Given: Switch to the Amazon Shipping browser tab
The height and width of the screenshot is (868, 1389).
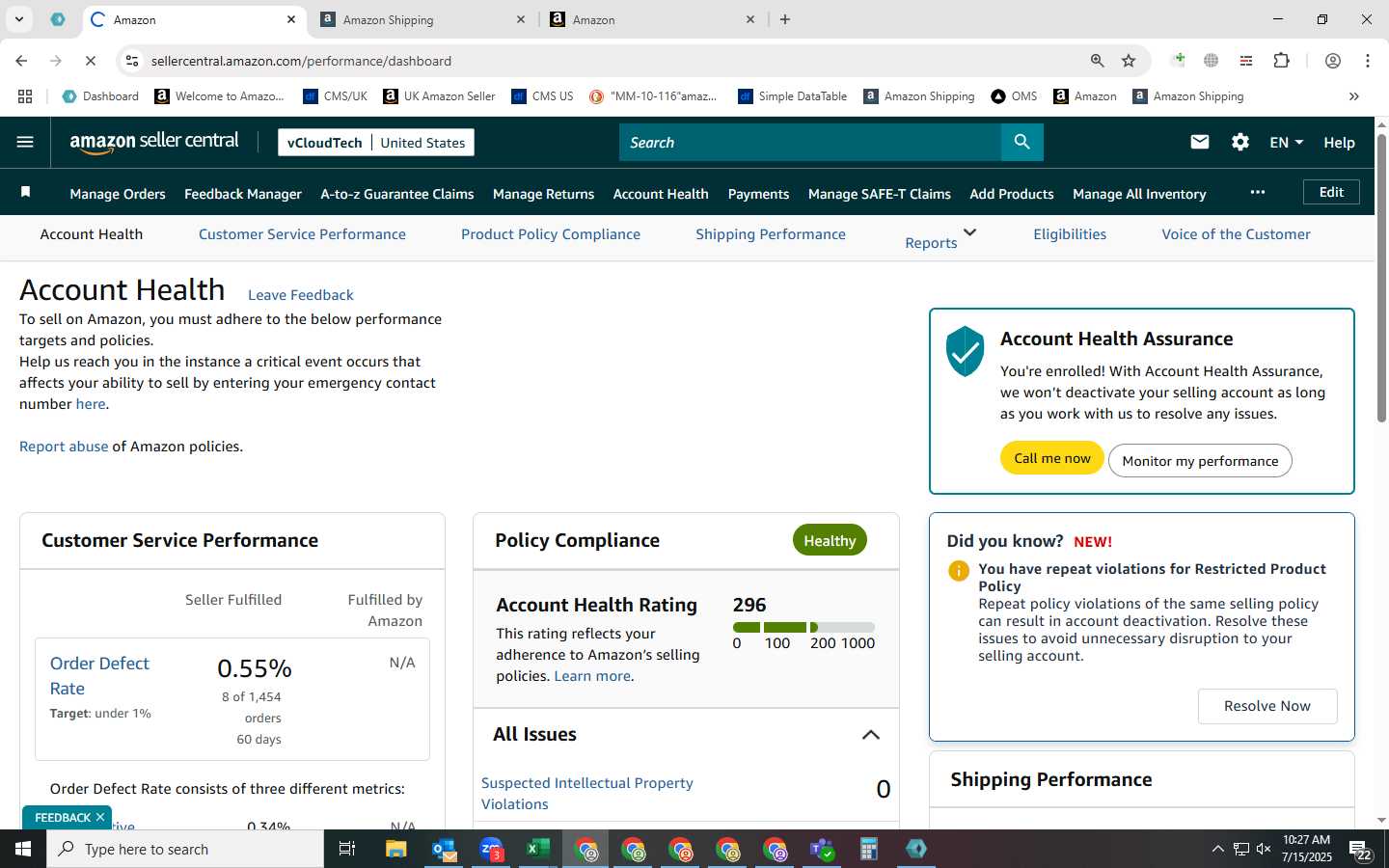Looking at the screenshot, I should pyautogui.click(x=424, y=19).
